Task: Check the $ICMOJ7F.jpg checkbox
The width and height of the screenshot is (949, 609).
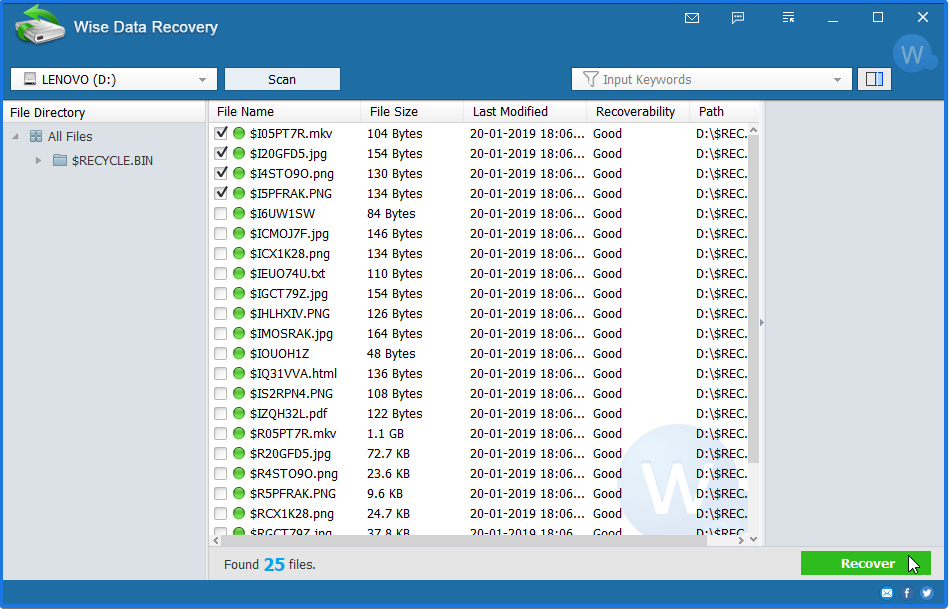Action: 221,233
